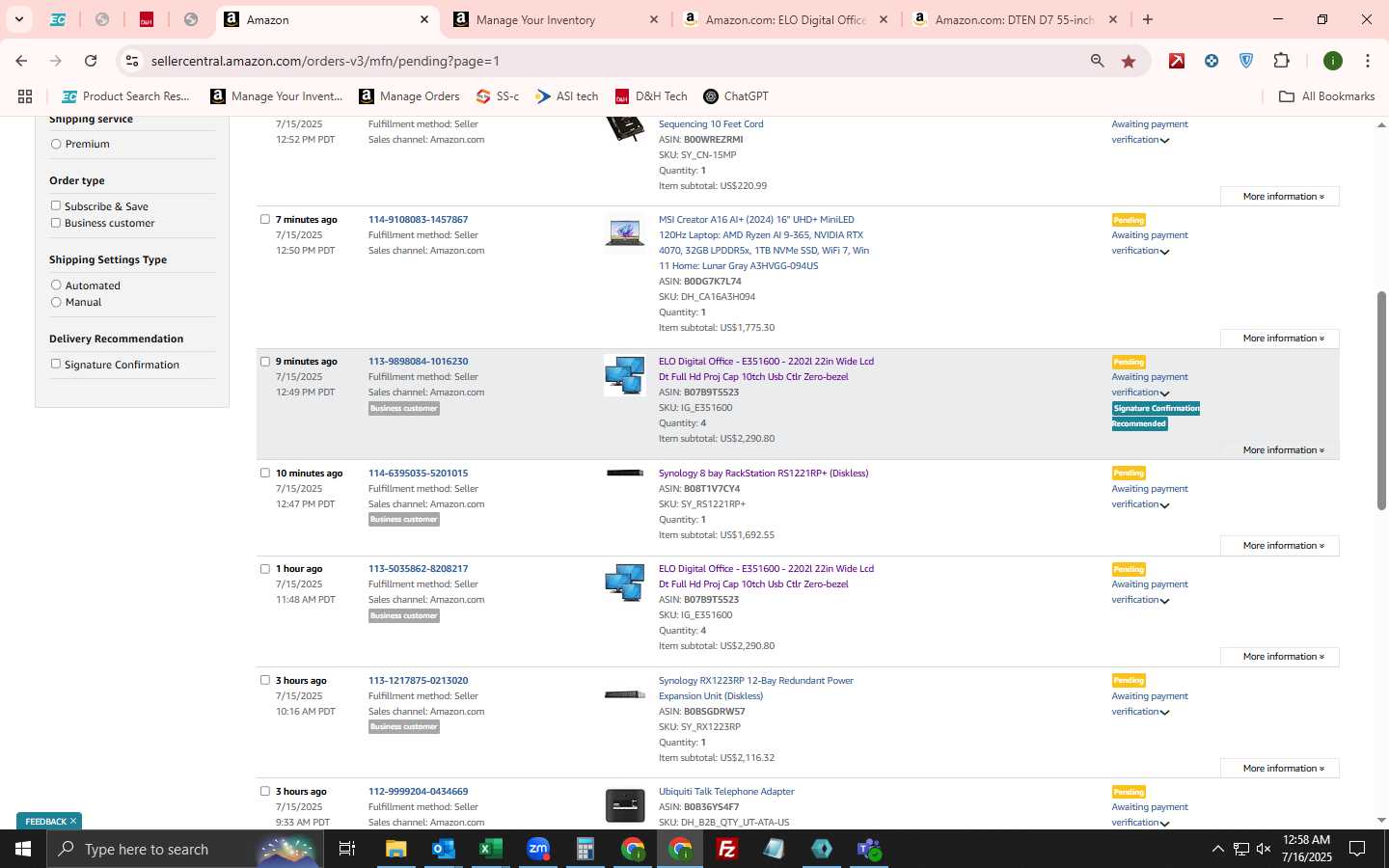This screenshot has width=1389, height=868.
Task: View site information icon in address bar
Action: (x=132, y=61)
